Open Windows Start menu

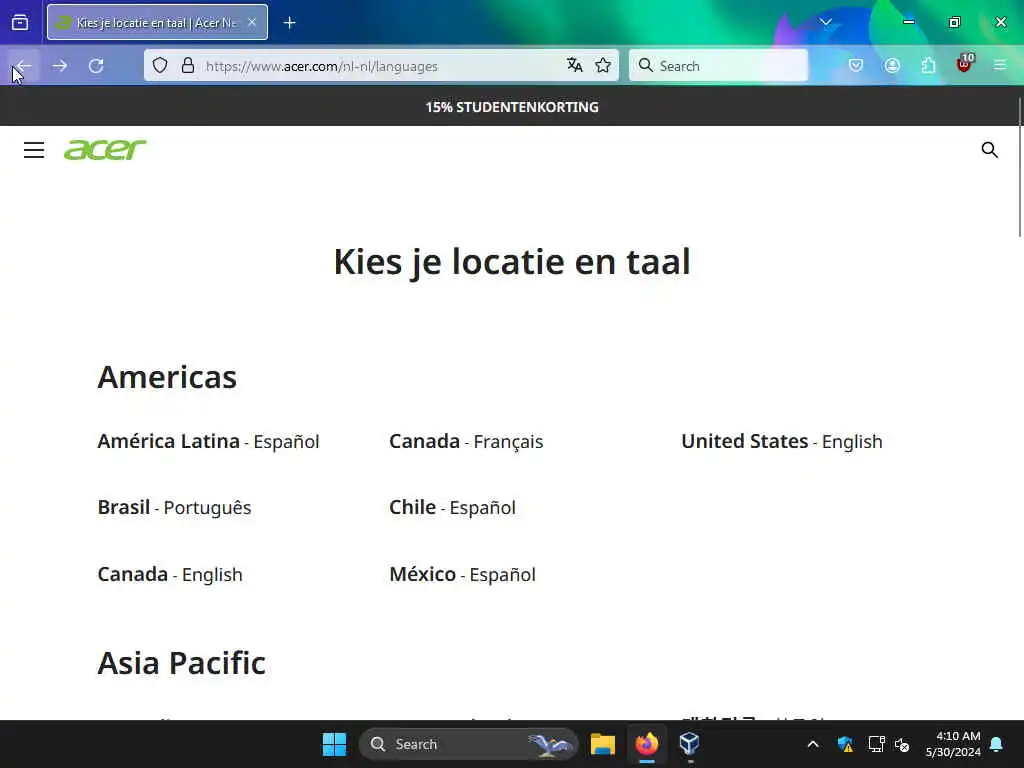pos(334,744)
